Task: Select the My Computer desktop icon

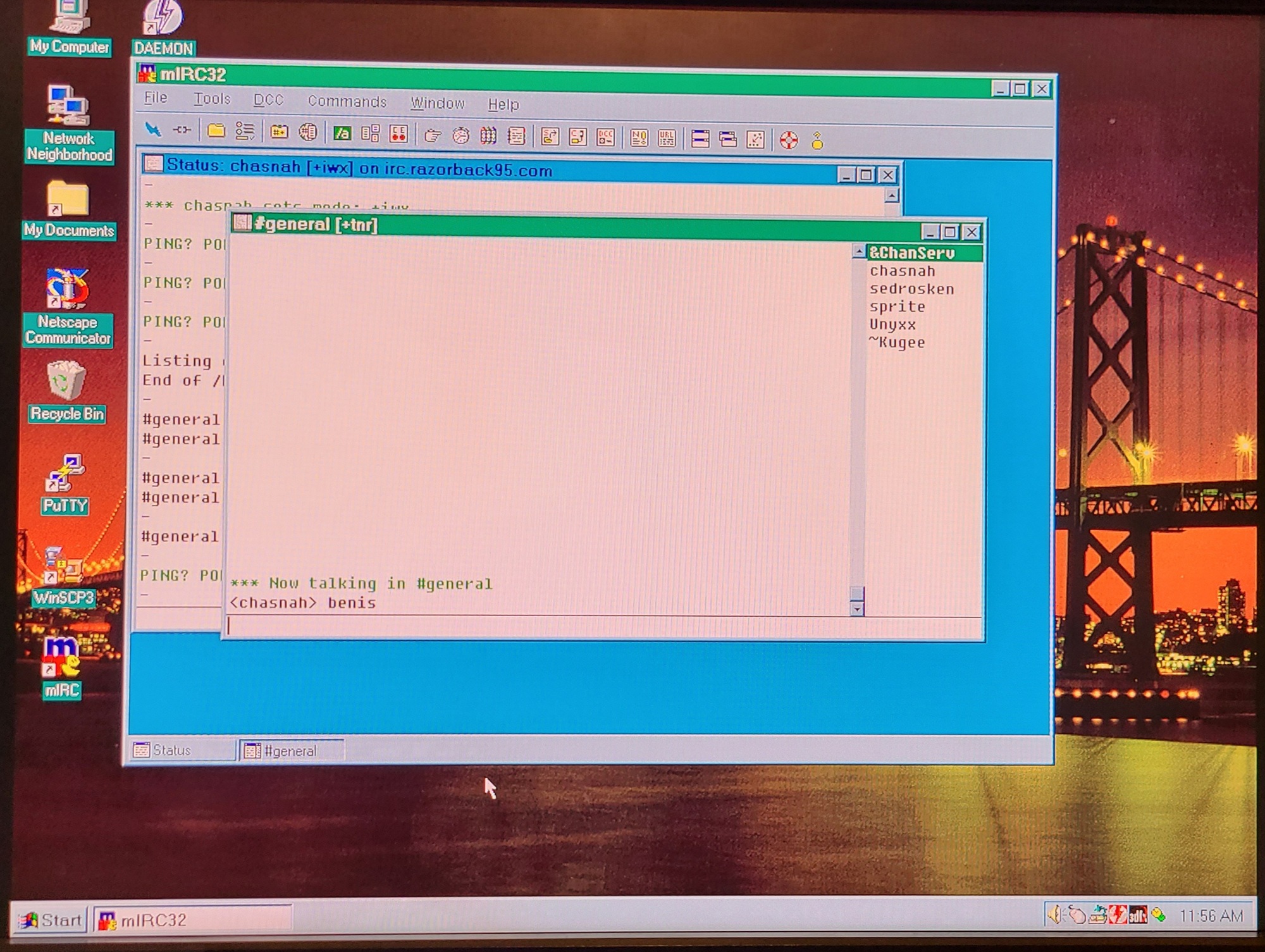Action: [70, 28]
